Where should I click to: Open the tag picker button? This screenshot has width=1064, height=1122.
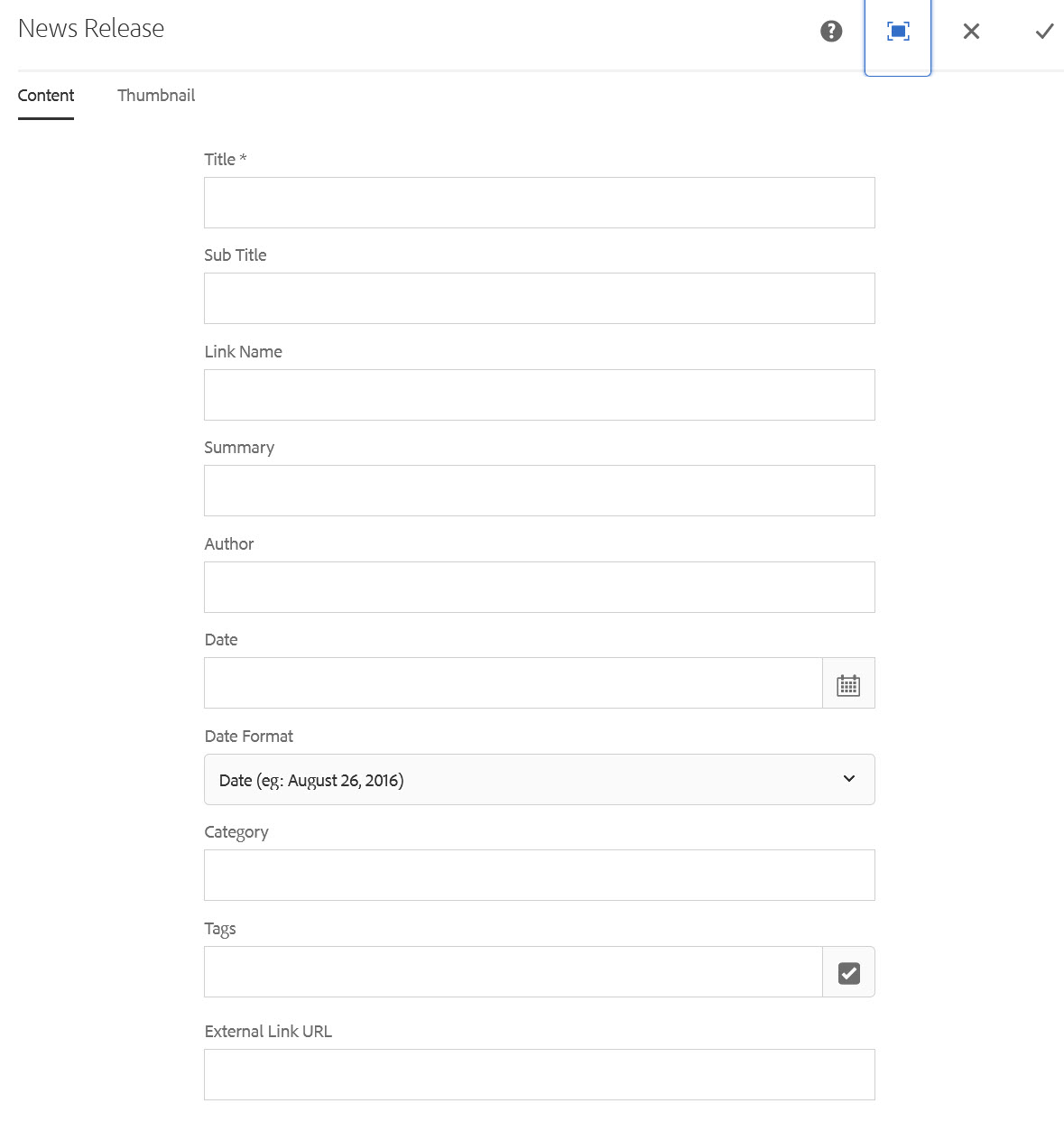pyautogui.click(x=848, y=972)
